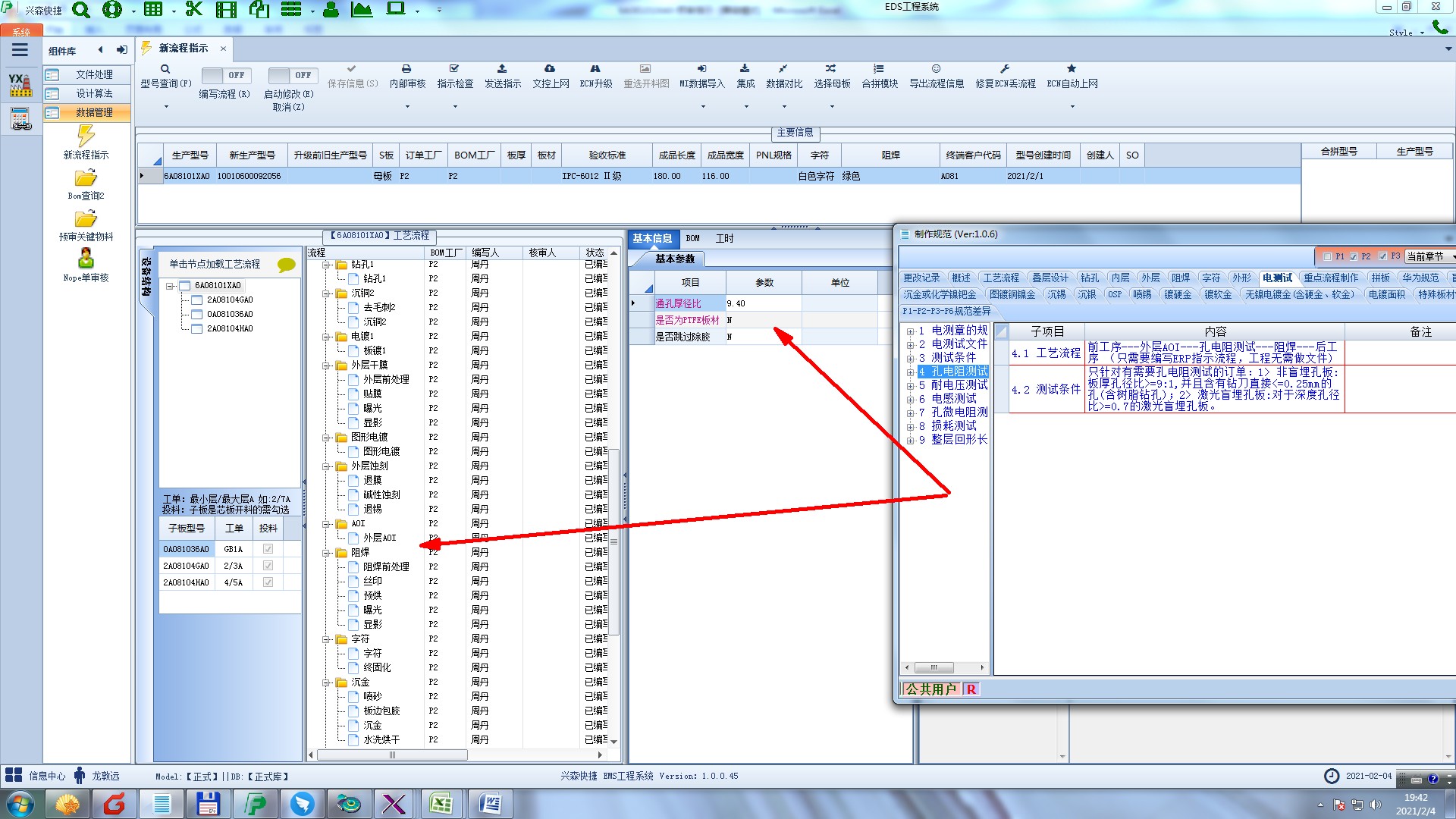Screen dimensions: 1456x819
Task: Click ECN升级 toolbar button
Action: 596,77
